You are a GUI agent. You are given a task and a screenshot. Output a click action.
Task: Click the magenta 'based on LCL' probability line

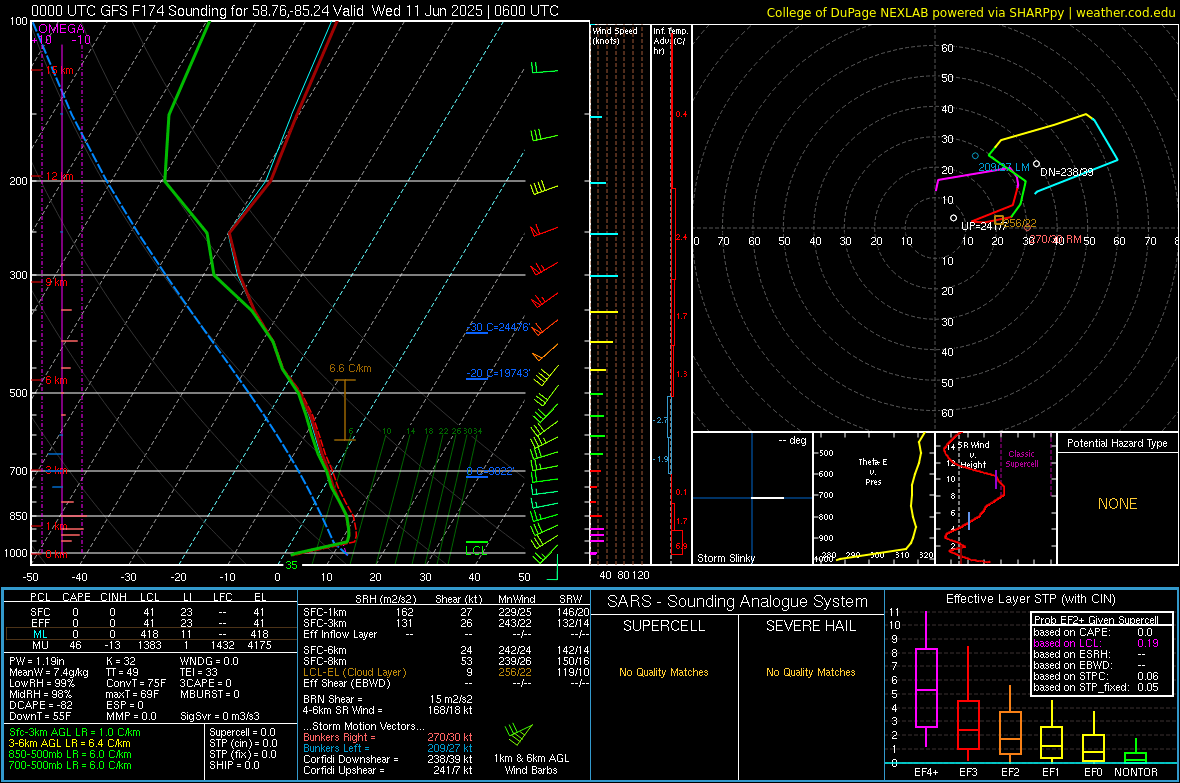click(1096, 643)
